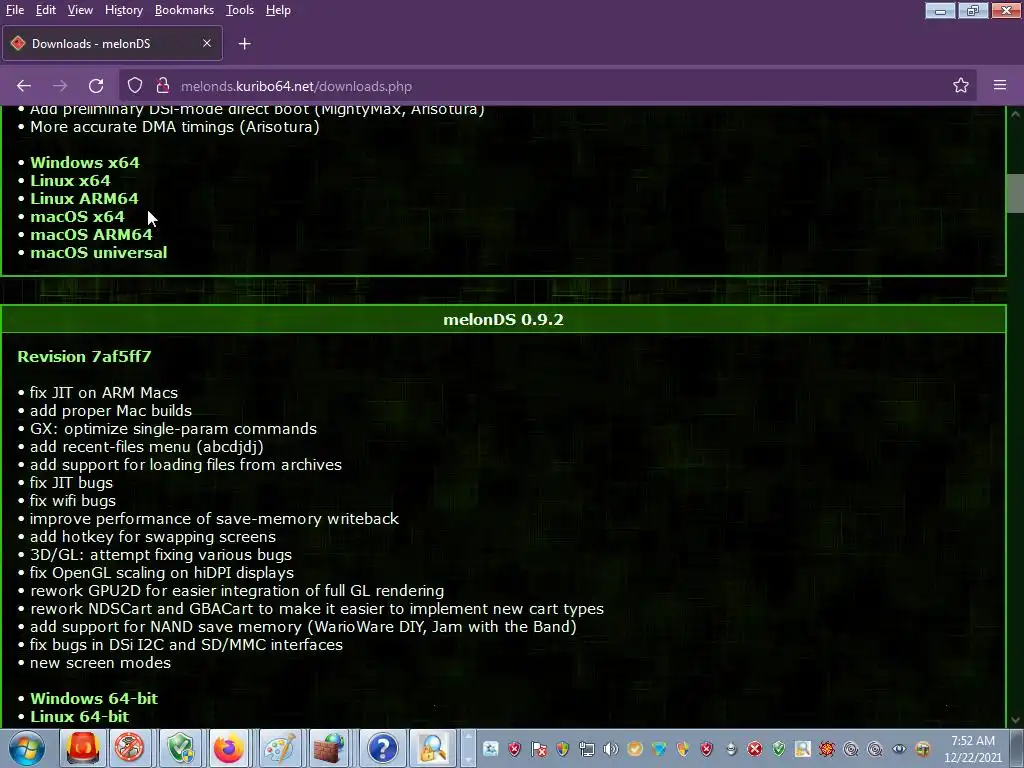
Task: Click text 'fix OpenGL scaling on hiDPI displays'
Action: (x=162, y=573)
